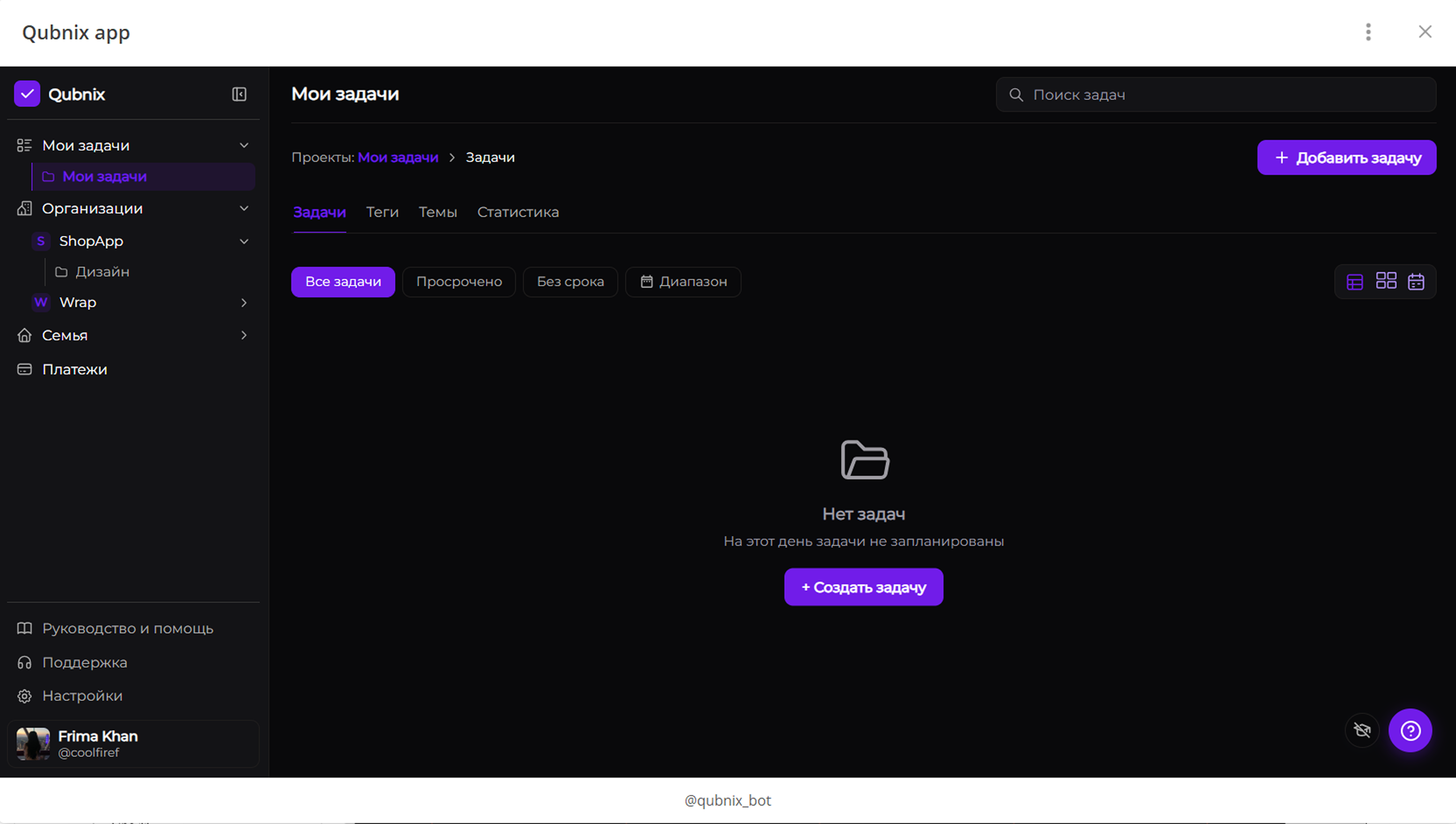Image resolution: width=1456 pixels, height=824 pixels.
Task: Click the folder icon next to Дизайн
Action: click(61, 272)
